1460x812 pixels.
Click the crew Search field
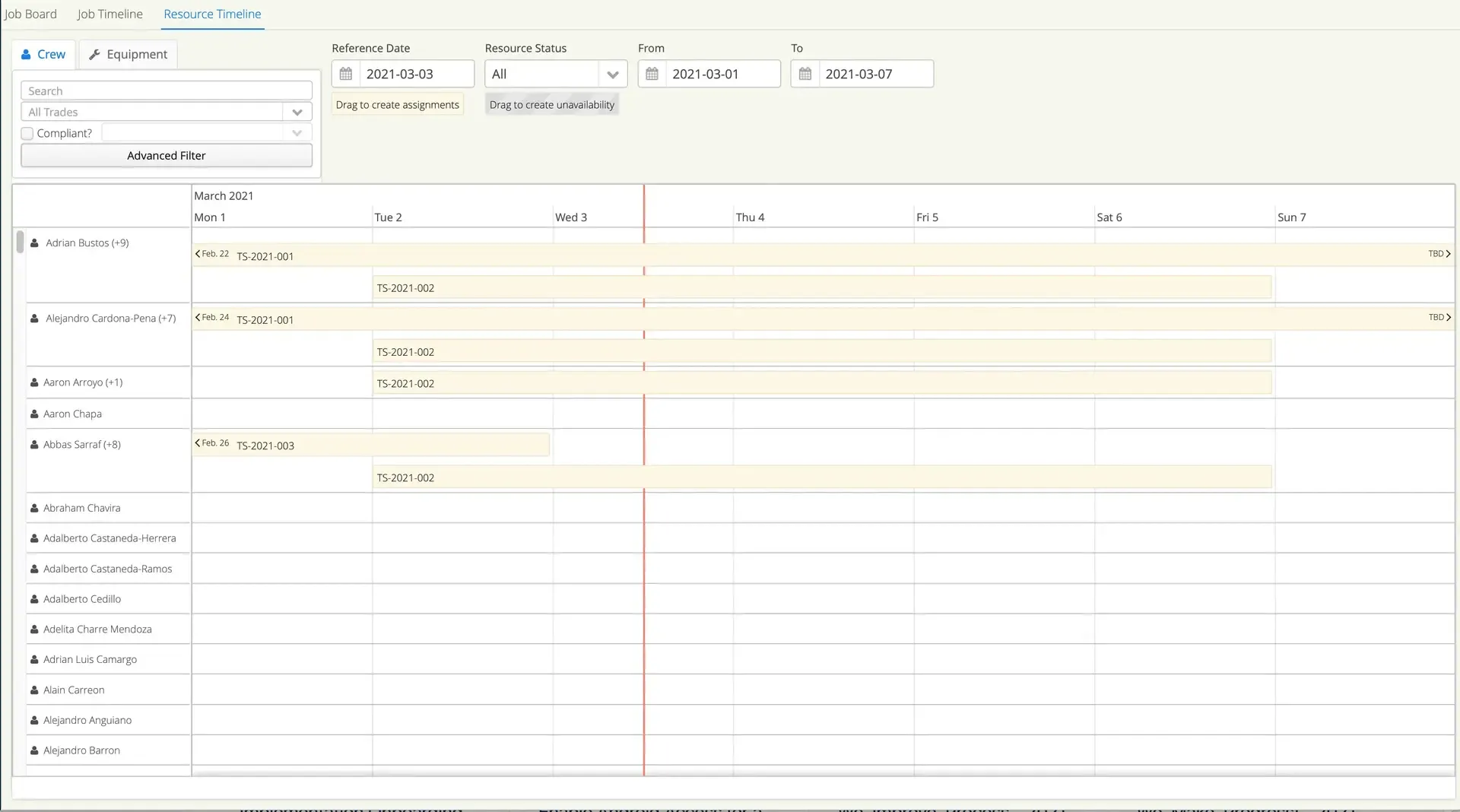[x=167, y=90]
